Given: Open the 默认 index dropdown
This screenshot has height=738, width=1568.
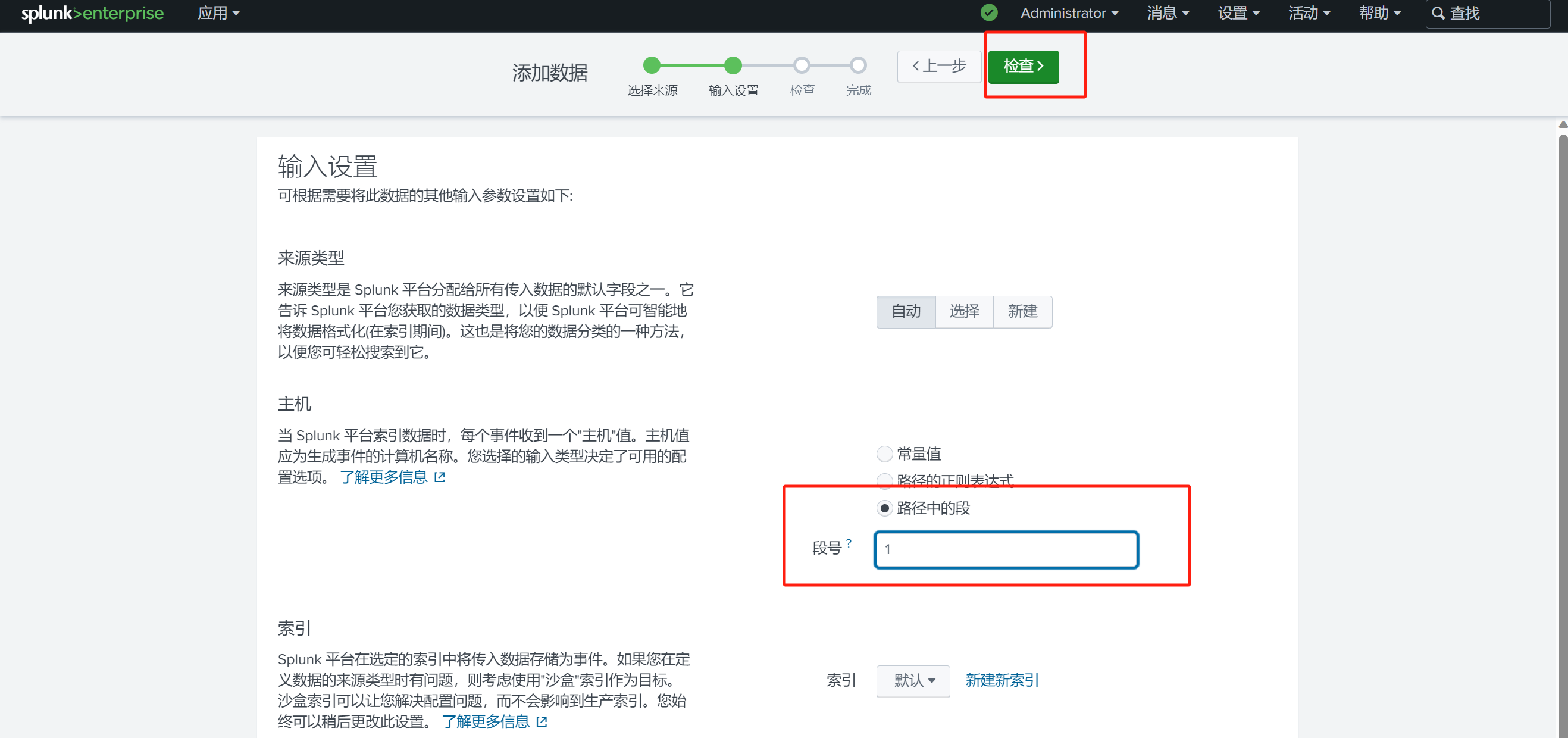Looking at the screenshot, I should (912, 680).
